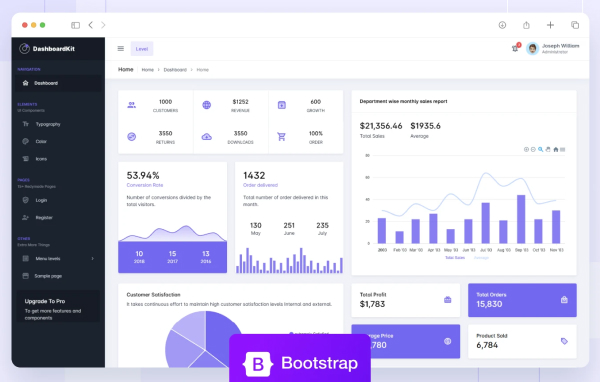Image resolution: width=600 pixels, height=382 pixels.
Task: Click the chart zoom in plus icon
Action: [526, 150]
